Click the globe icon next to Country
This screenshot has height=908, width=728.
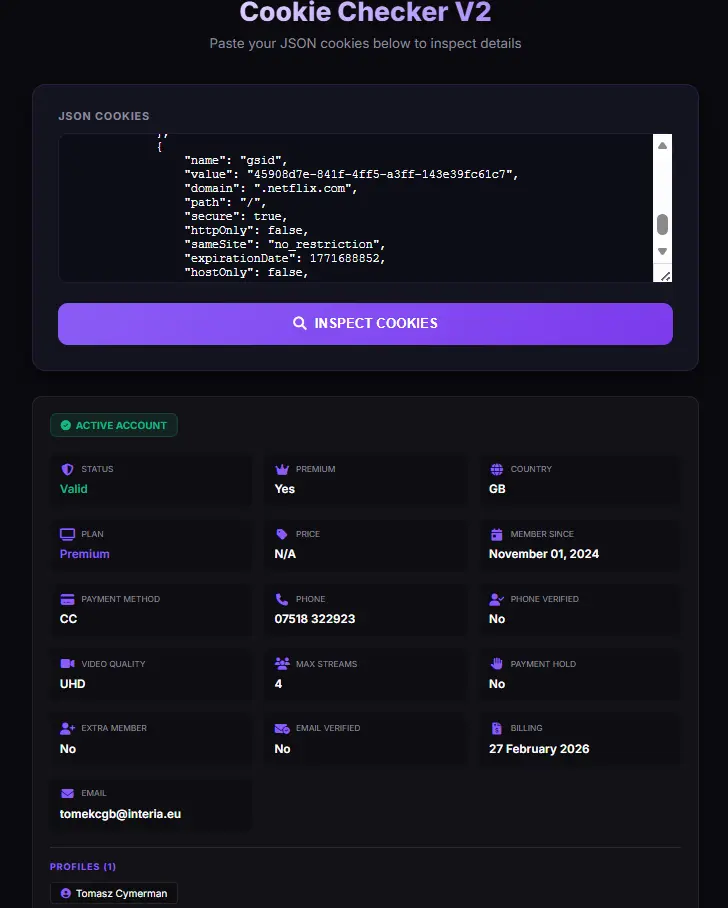[x=496, y=469]
